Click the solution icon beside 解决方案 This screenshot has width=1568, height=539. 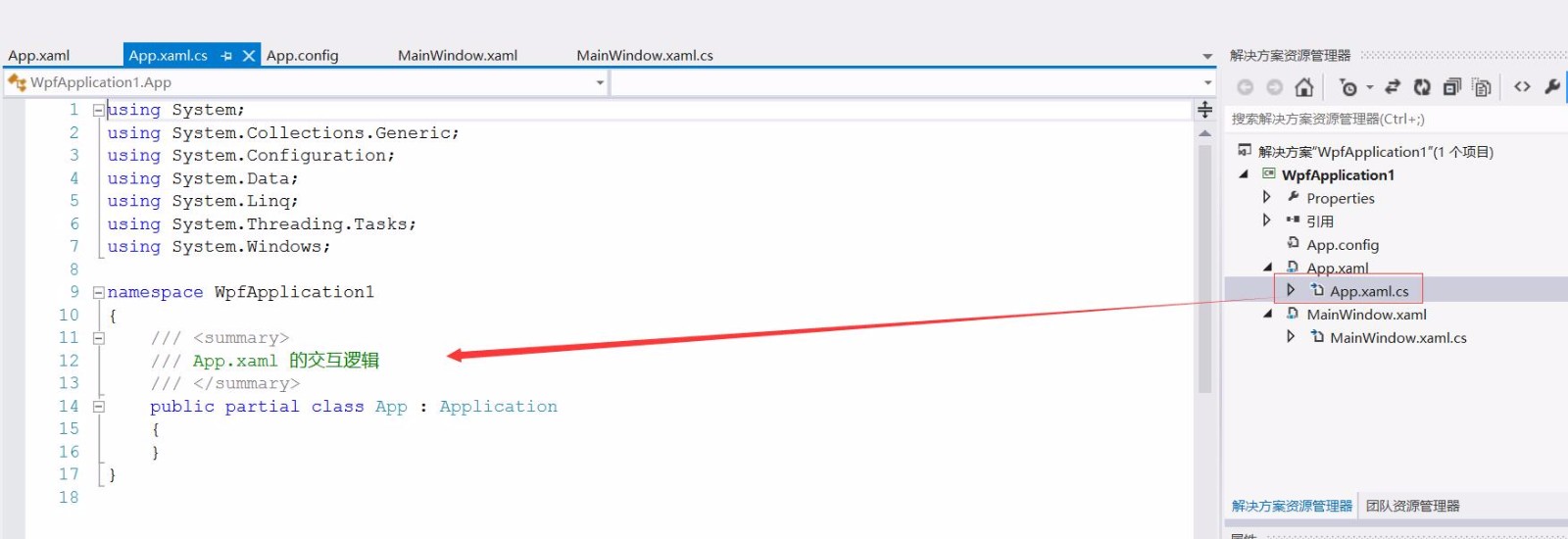click(1245, 150)
